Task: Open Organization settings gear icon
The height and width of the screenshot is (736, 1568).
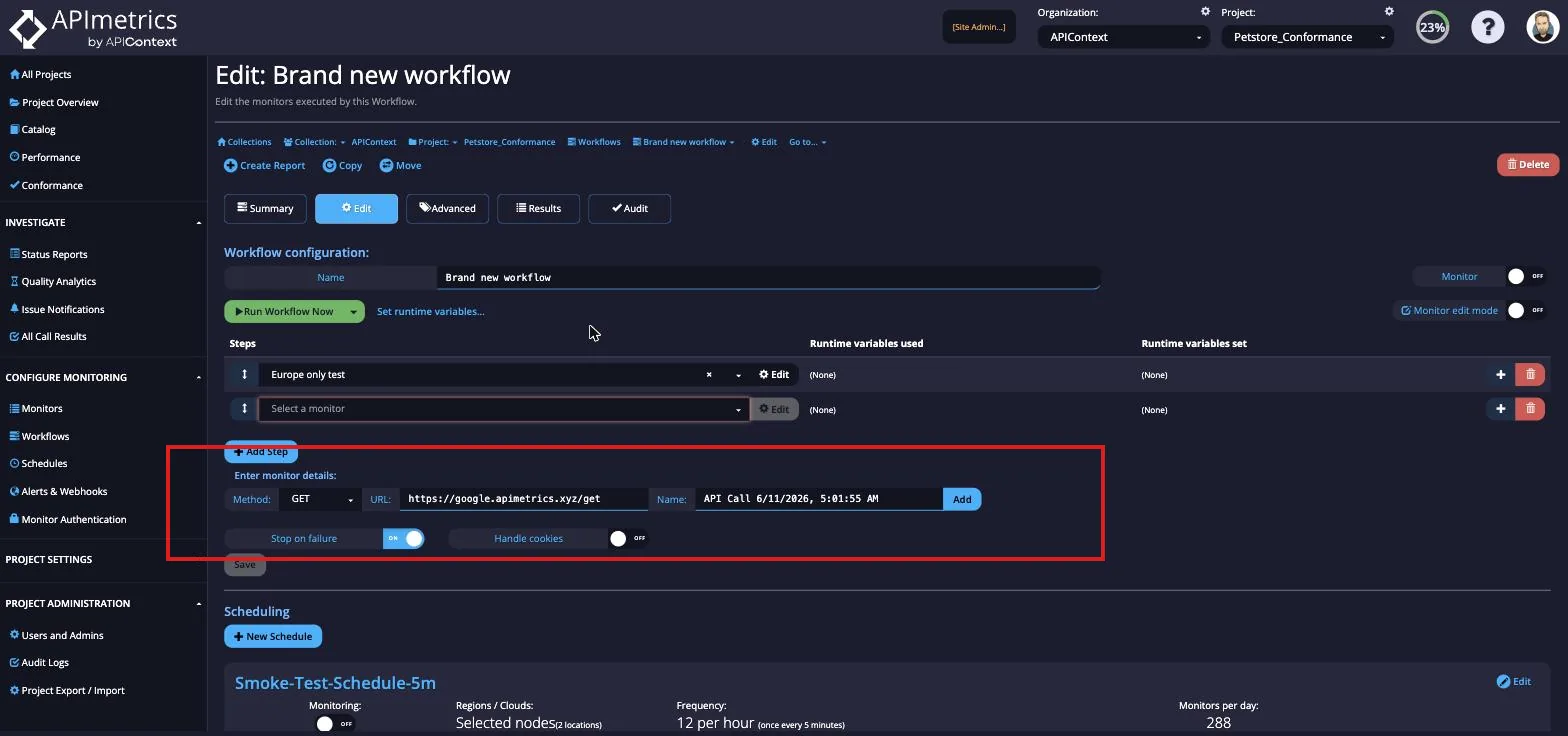Action: 1205,12
